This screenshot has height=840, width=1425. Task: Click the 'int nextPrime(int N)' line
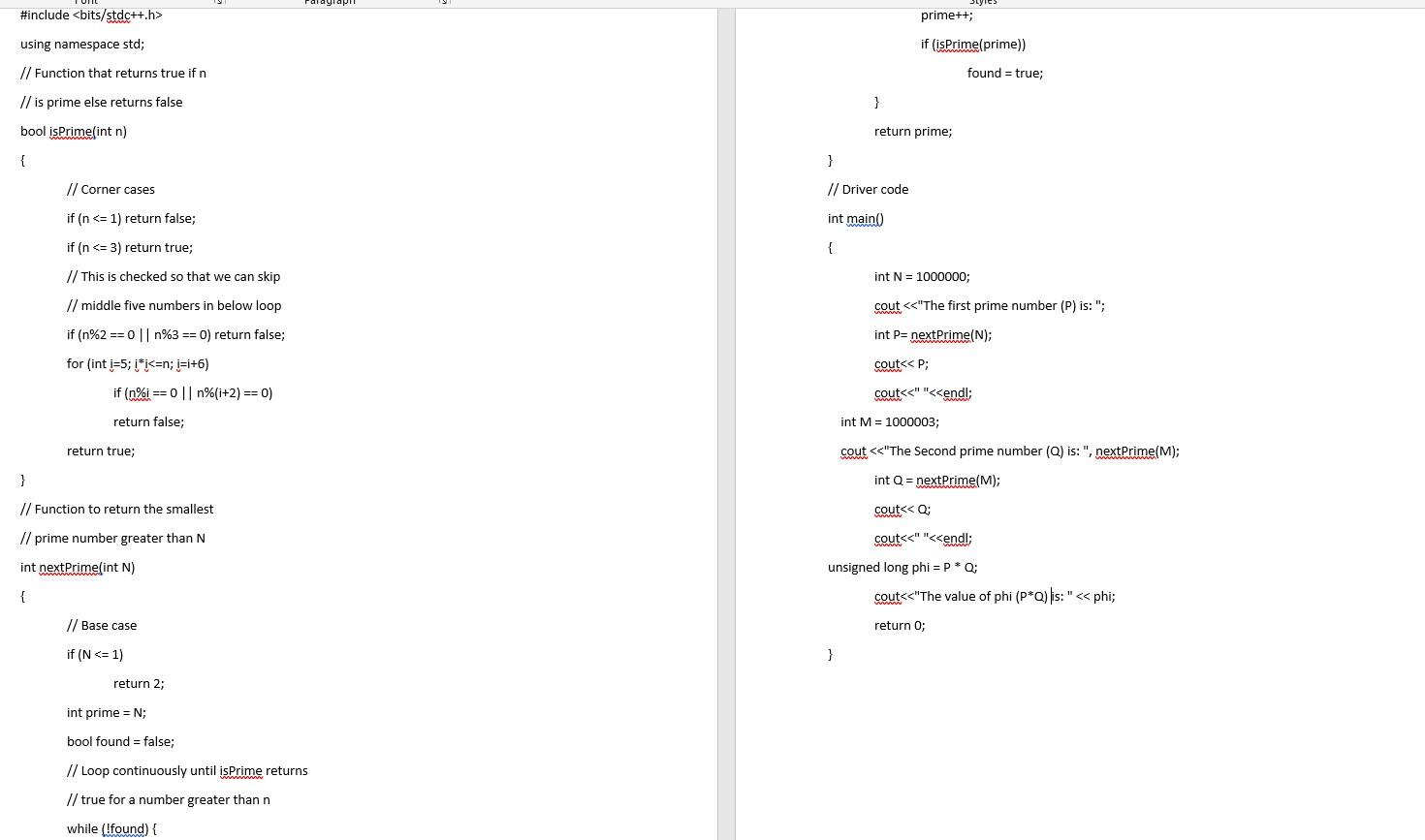coord(78,567)
